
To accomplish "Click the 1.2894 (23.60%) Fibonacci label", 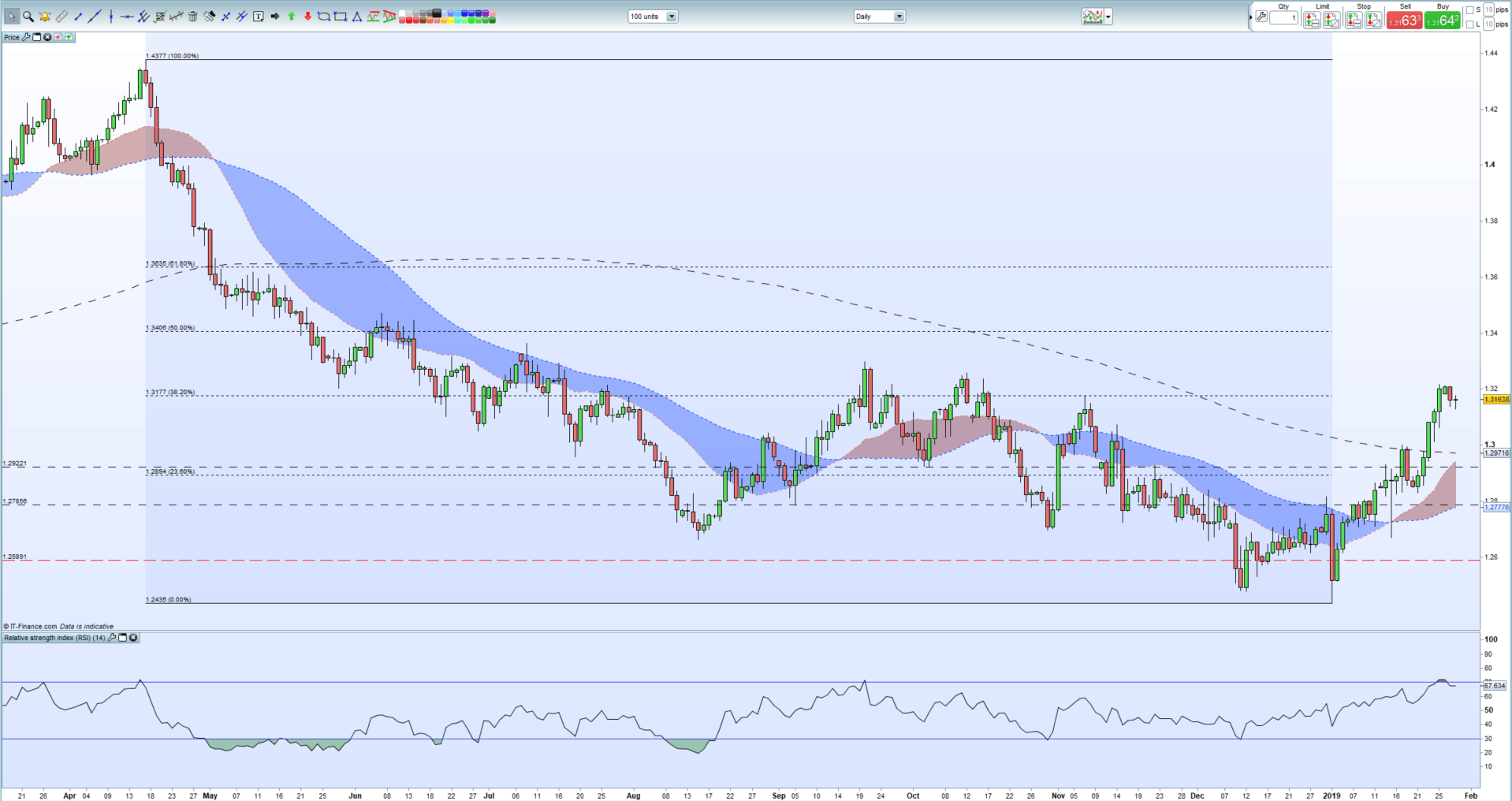I will tap(170, 471).
